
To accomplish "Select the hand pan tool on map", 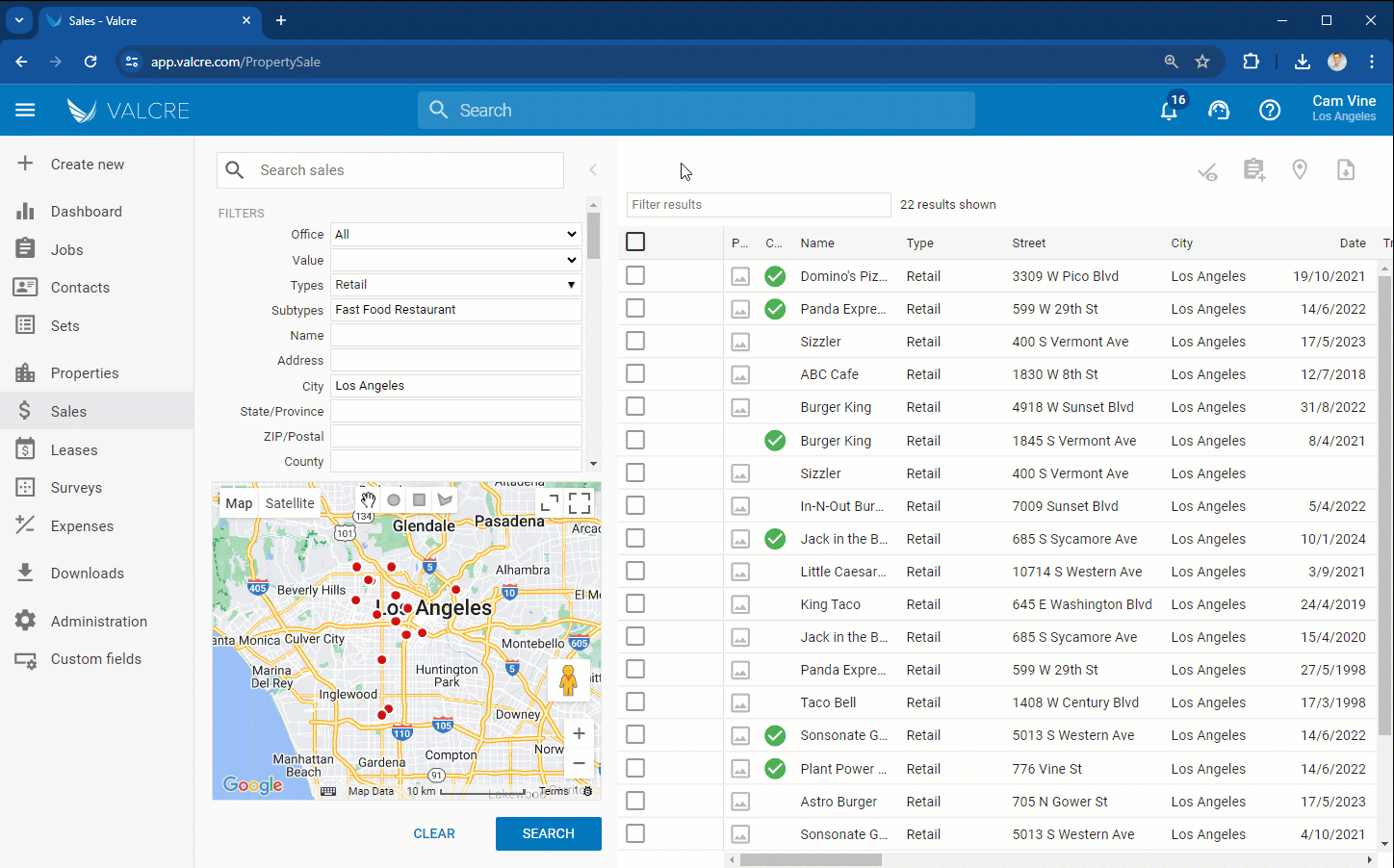I will coord(368,499).
